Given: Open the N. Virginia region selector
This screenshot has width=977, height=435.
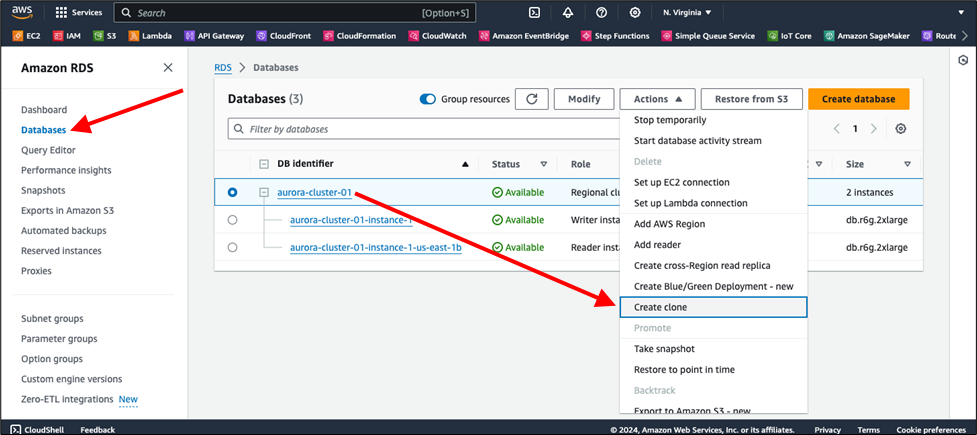Looking at the screenshot, I should point(687,12).
